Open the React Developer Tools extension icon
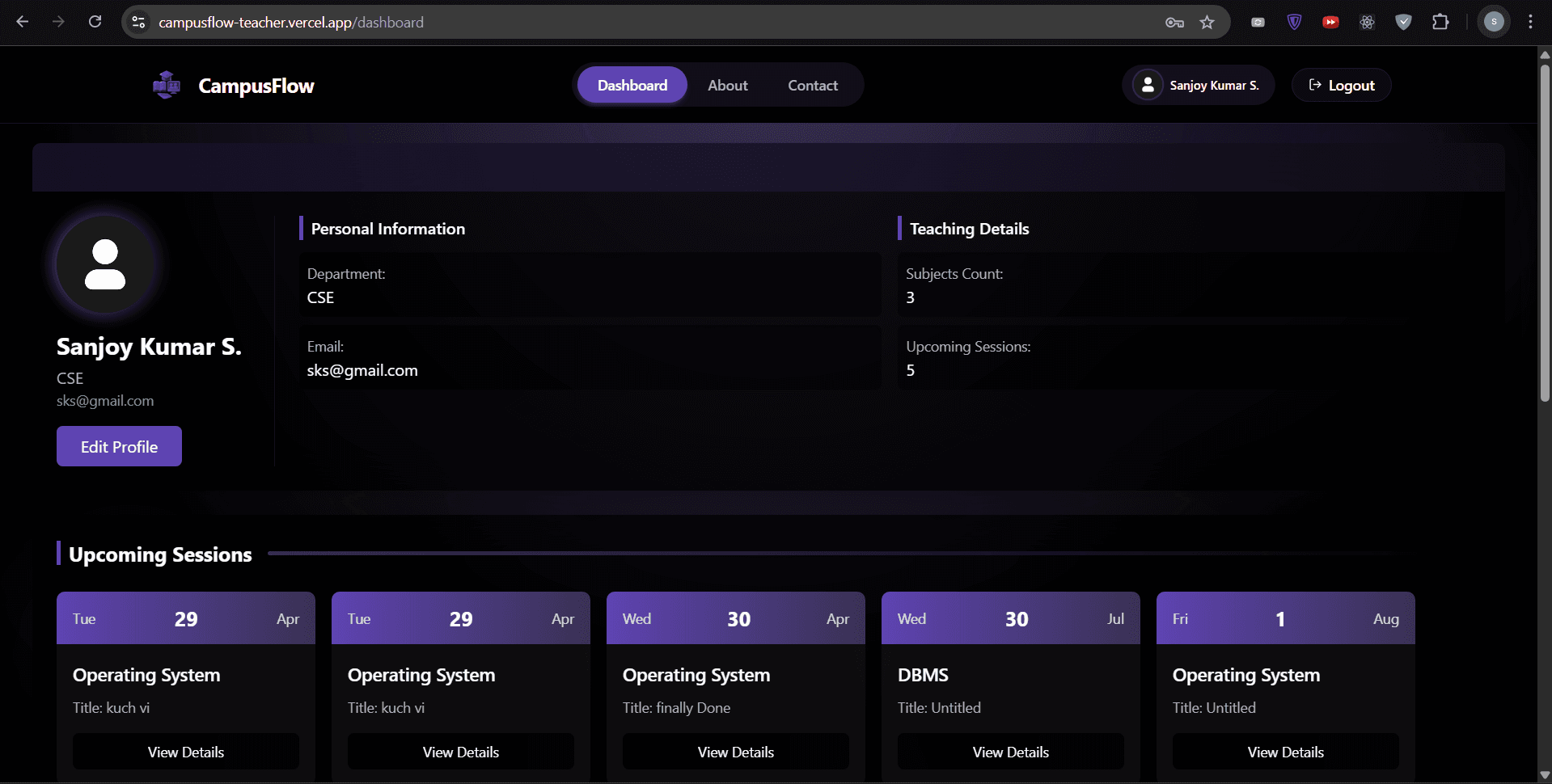Screen dimensions: 1552x784 (1367, 22)
